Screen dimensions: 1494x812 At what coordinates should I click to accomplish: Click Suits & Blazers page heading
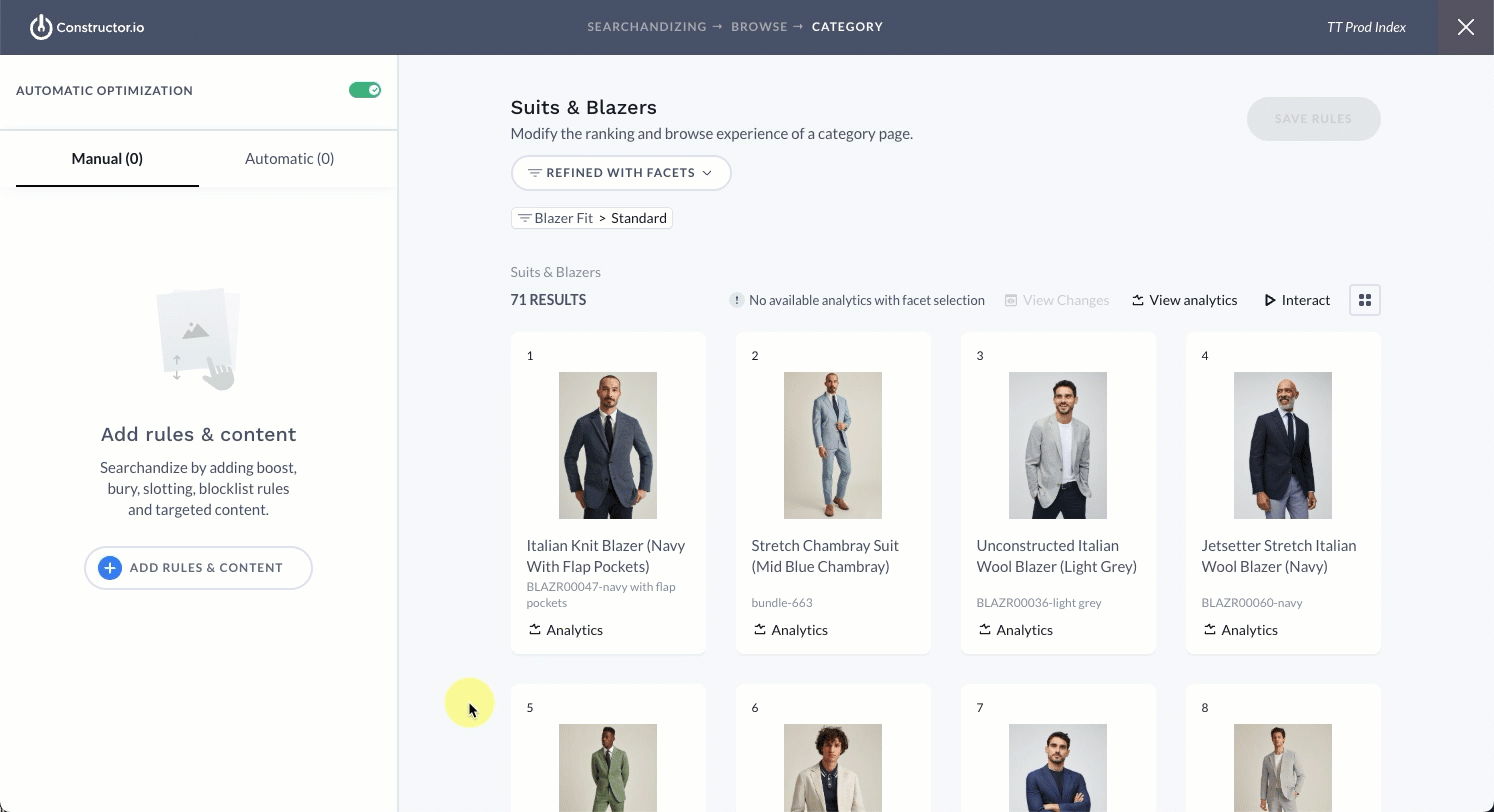tap(583, 107)
